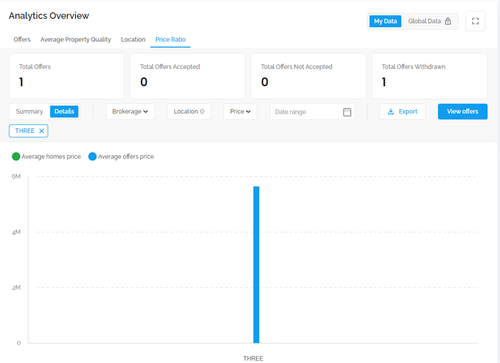
Task: Select the Price Ratio tab
Action: tap(170, 40)
